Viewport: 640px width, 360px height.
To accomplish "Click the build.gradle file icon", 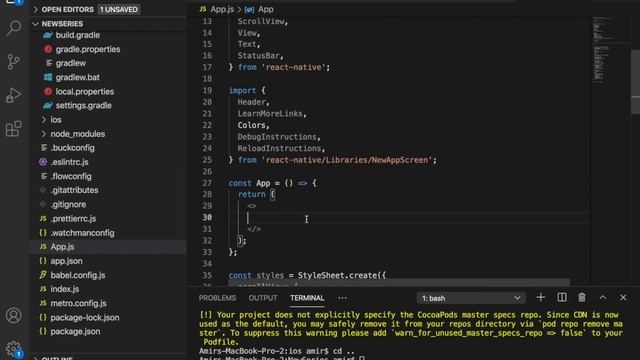I will 48,35.
